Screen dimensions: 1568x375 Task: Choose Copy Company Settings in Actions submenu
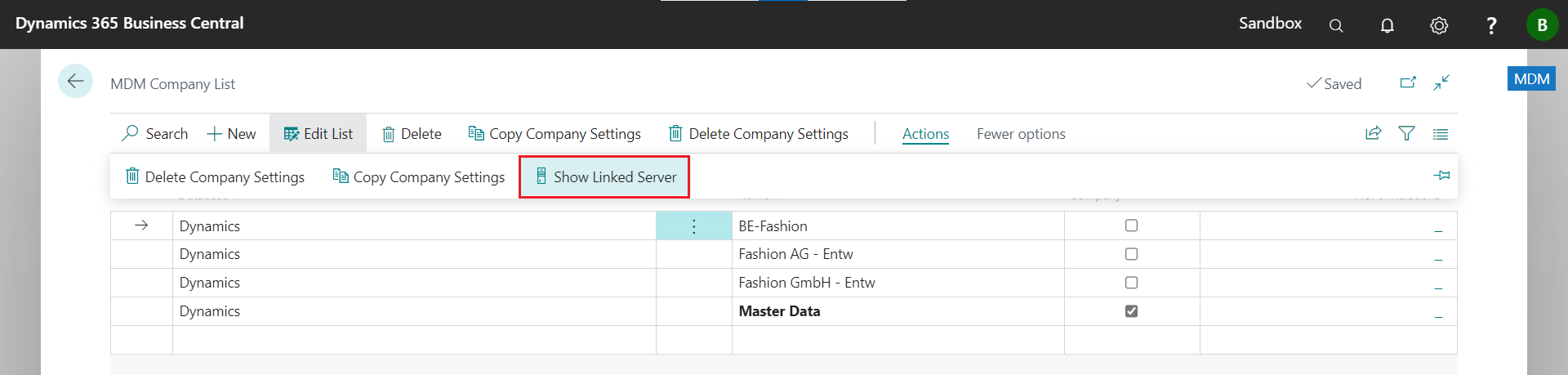(x=419, y=176)
